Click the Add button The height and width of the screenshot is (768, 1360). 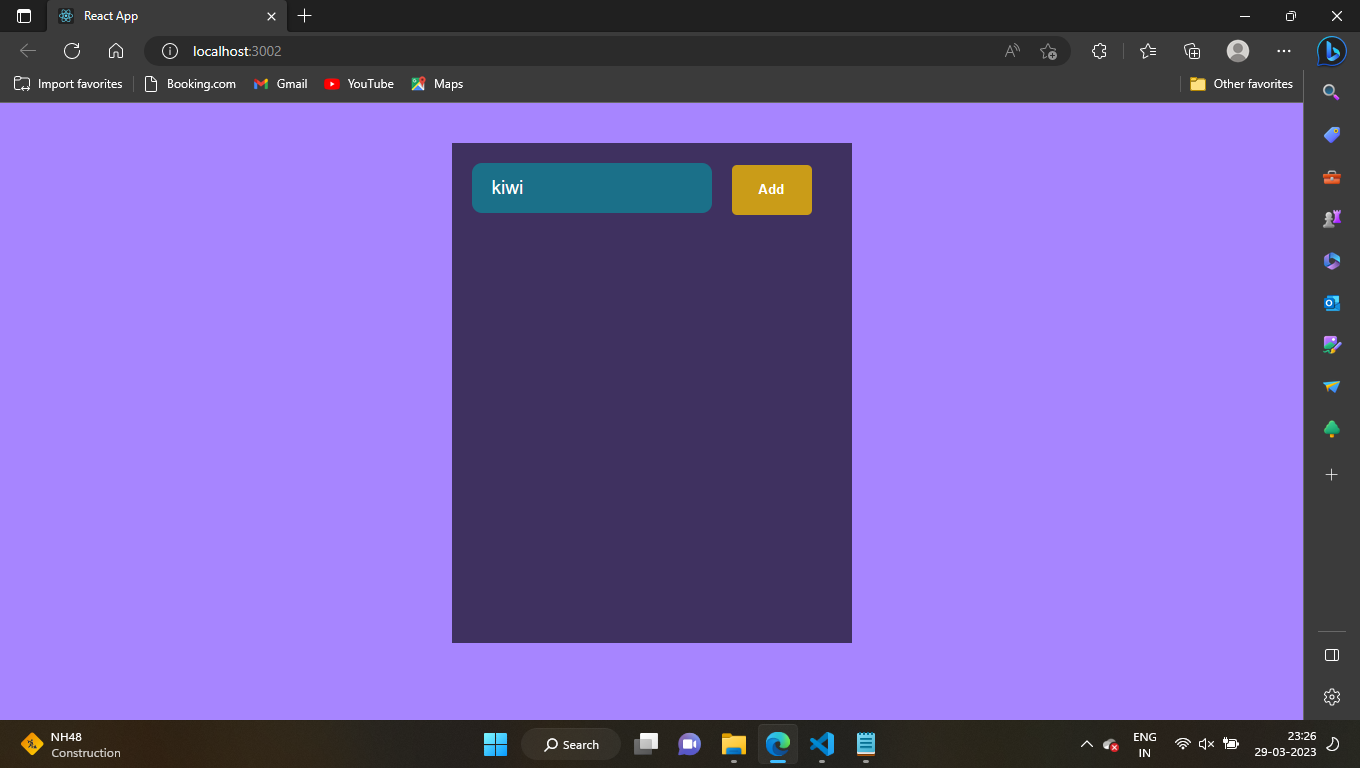[x=771, y=189]
